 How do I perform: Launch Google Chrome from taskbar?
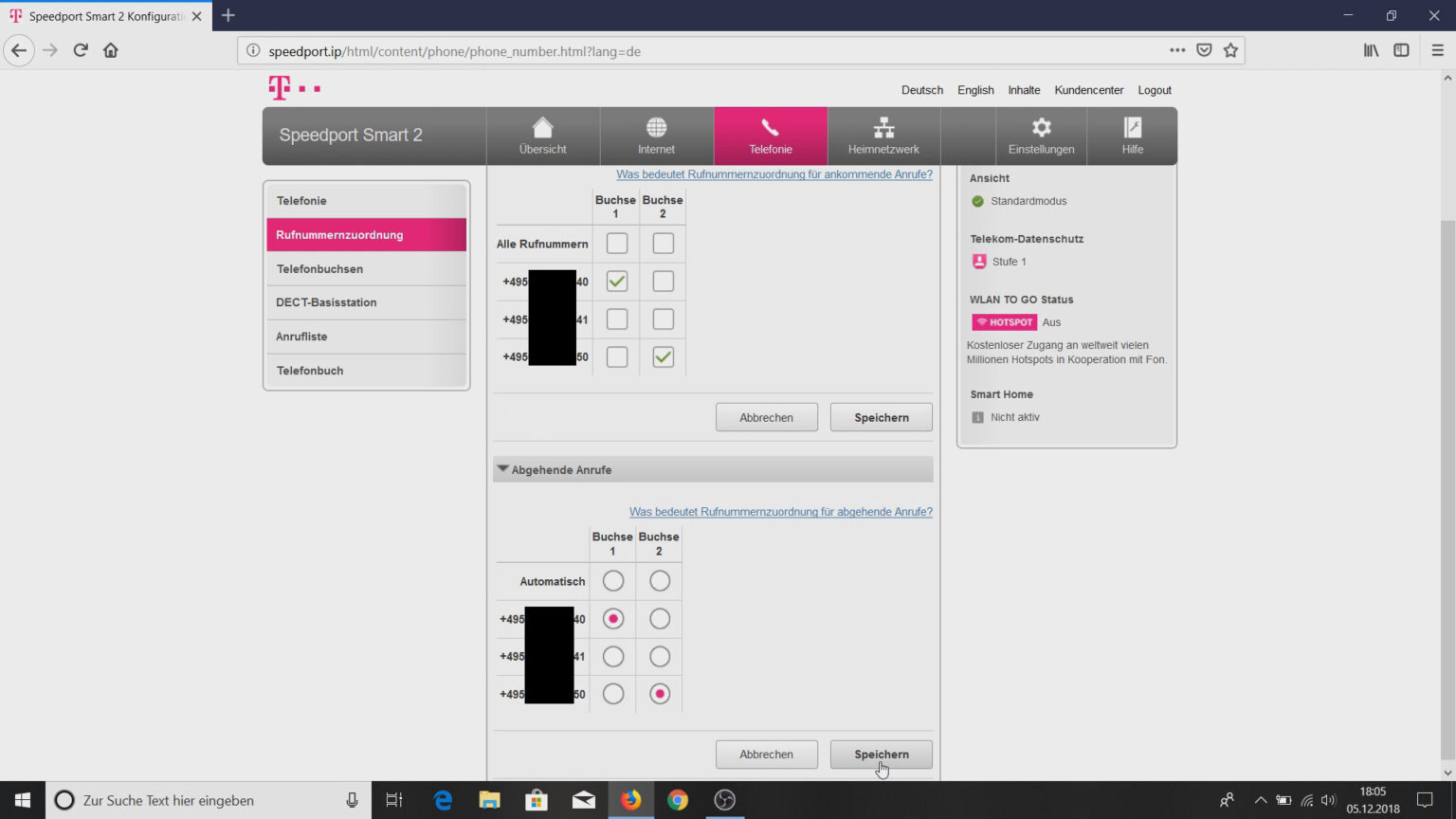(x=678, y=800)
